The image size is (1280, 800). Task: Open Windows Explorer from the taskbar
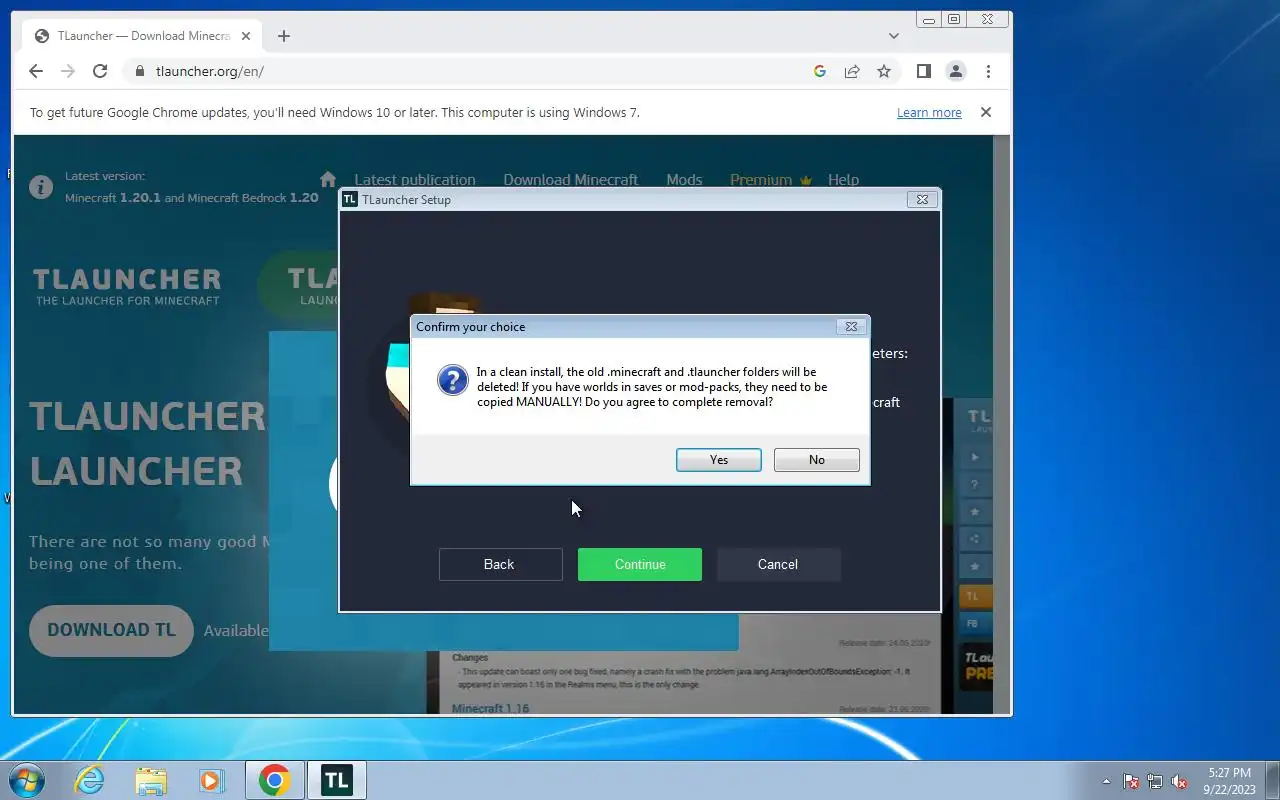tap(151, 780)
